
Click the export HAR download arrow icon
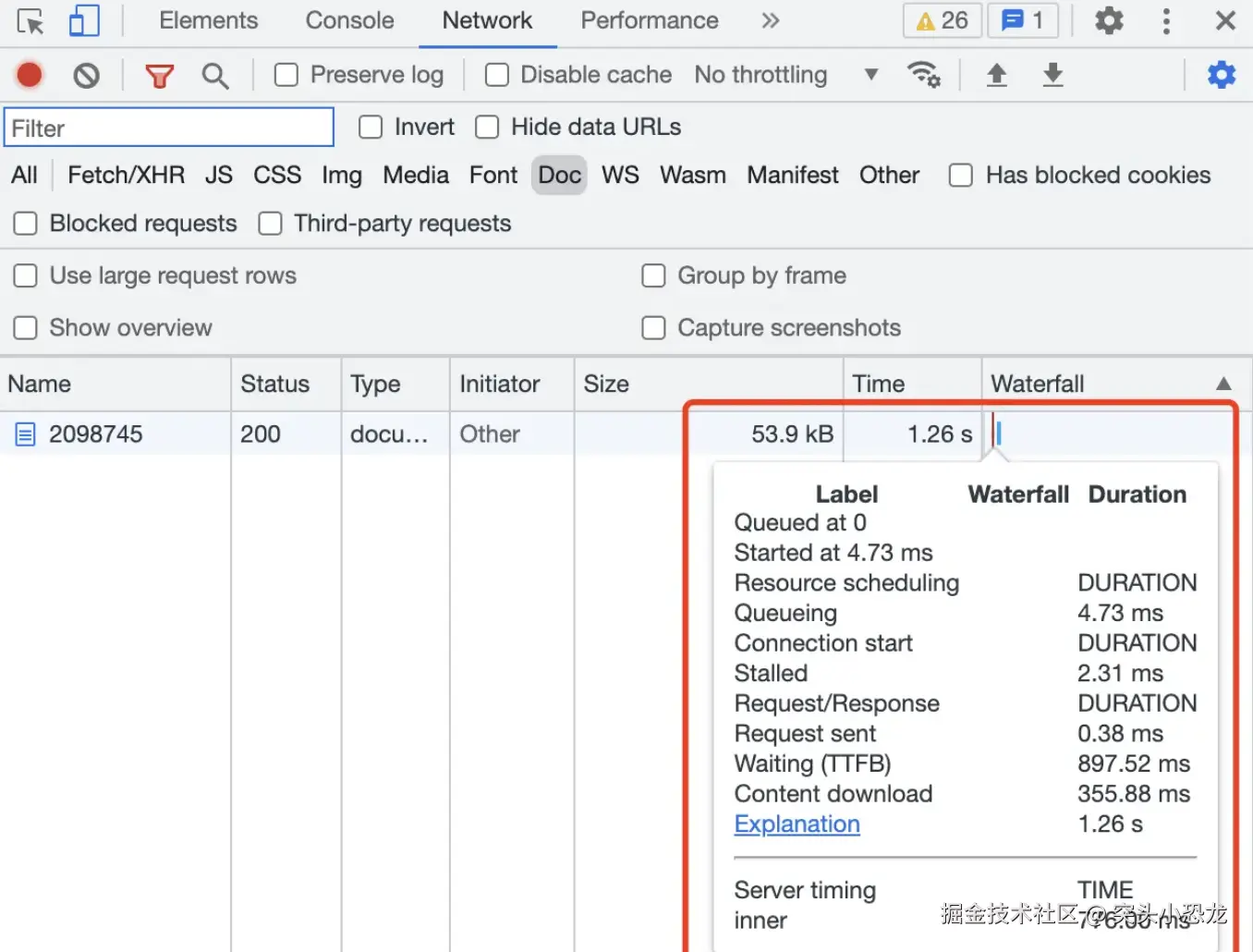coord(1052,75)
